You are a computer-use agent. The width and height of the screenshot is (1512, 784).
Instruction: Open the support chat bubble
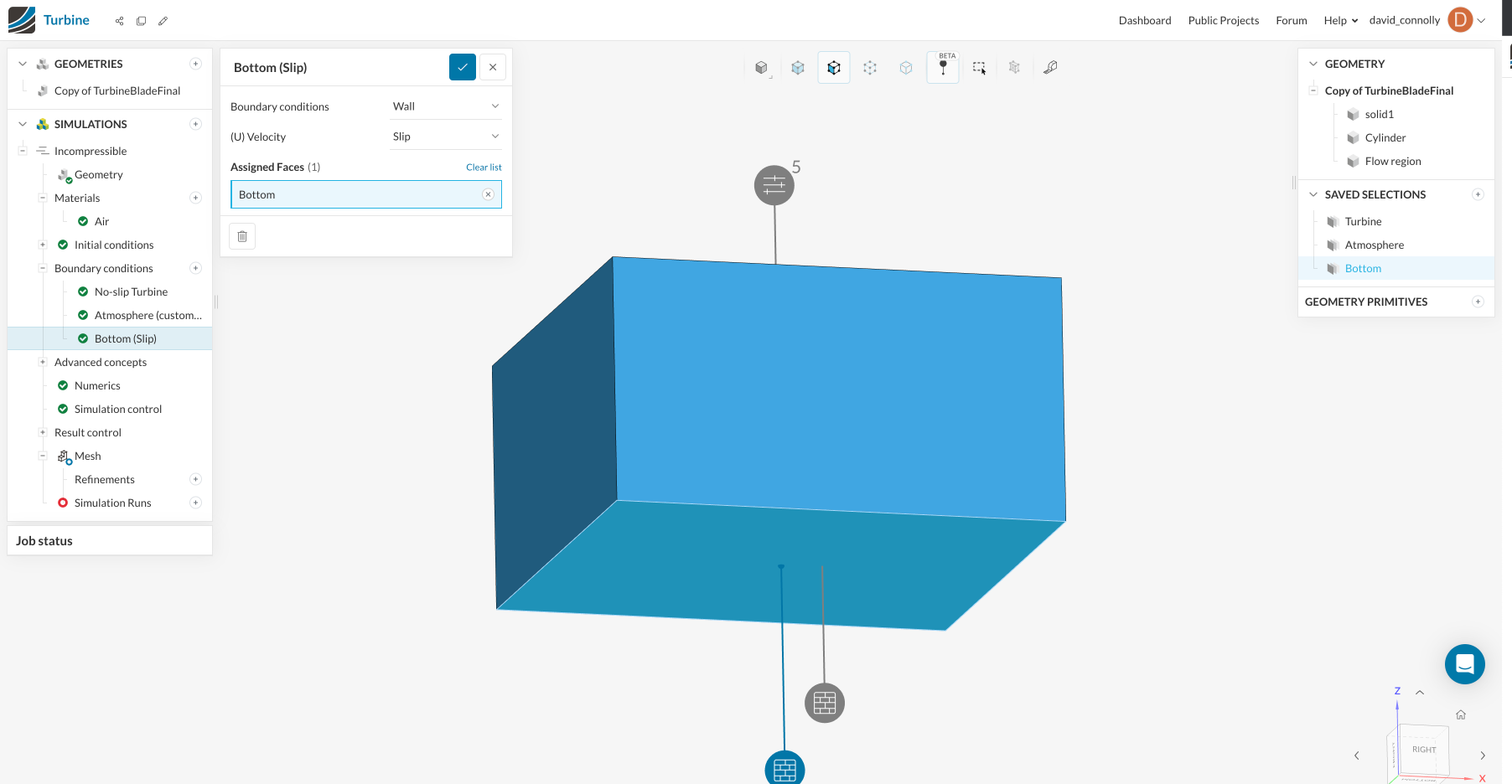(x=1465, y=664)
